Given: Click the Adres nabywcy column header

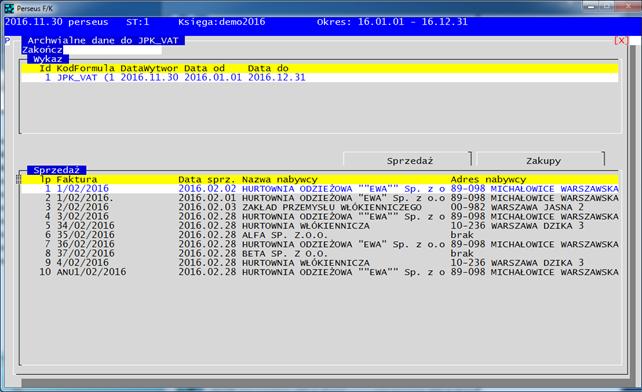Looking at the screenshot, I should tap(488, 179).
